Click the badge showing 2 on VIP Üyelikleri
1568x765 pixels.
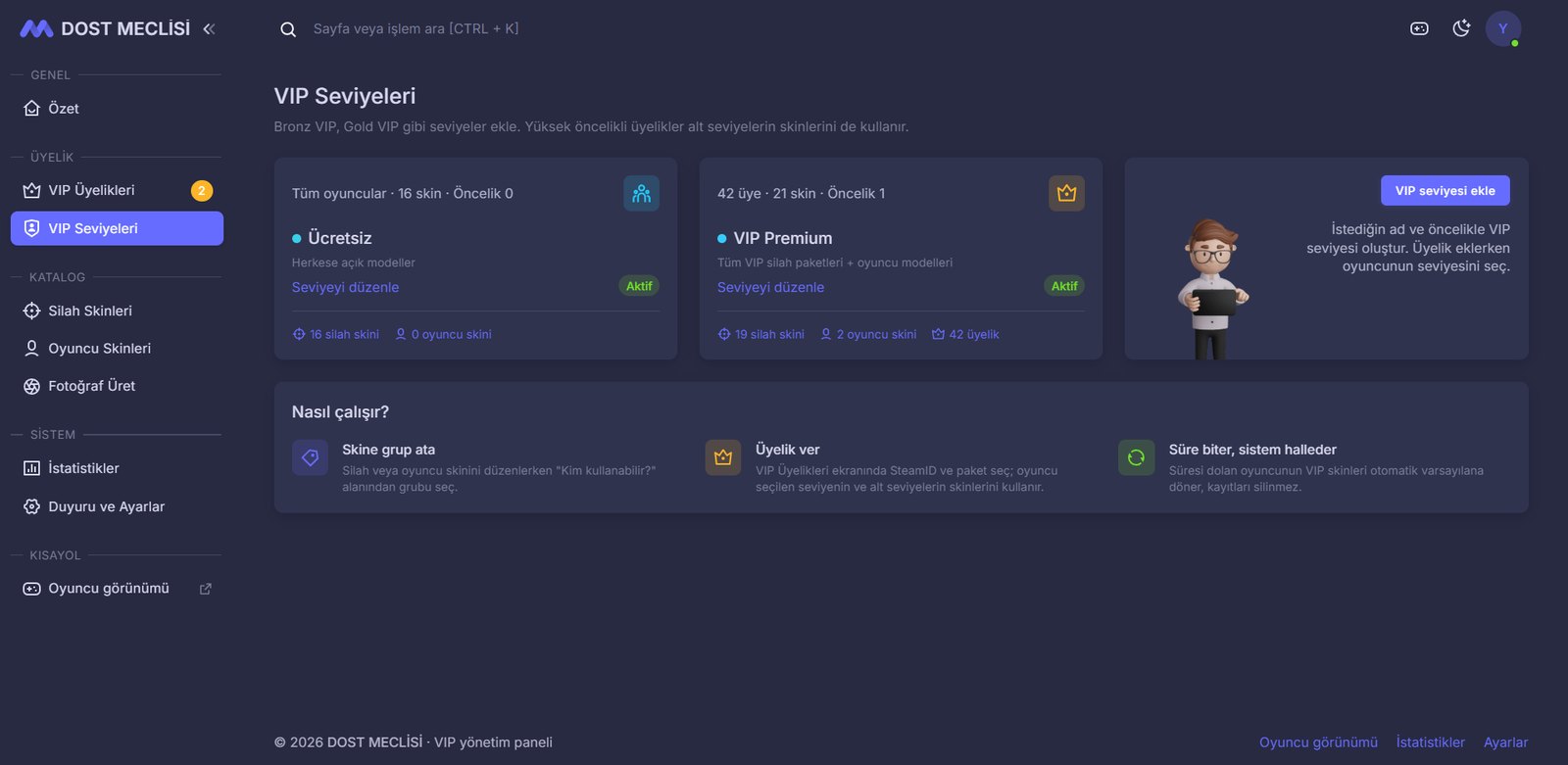pyautogui.click(x=201, y=191)
